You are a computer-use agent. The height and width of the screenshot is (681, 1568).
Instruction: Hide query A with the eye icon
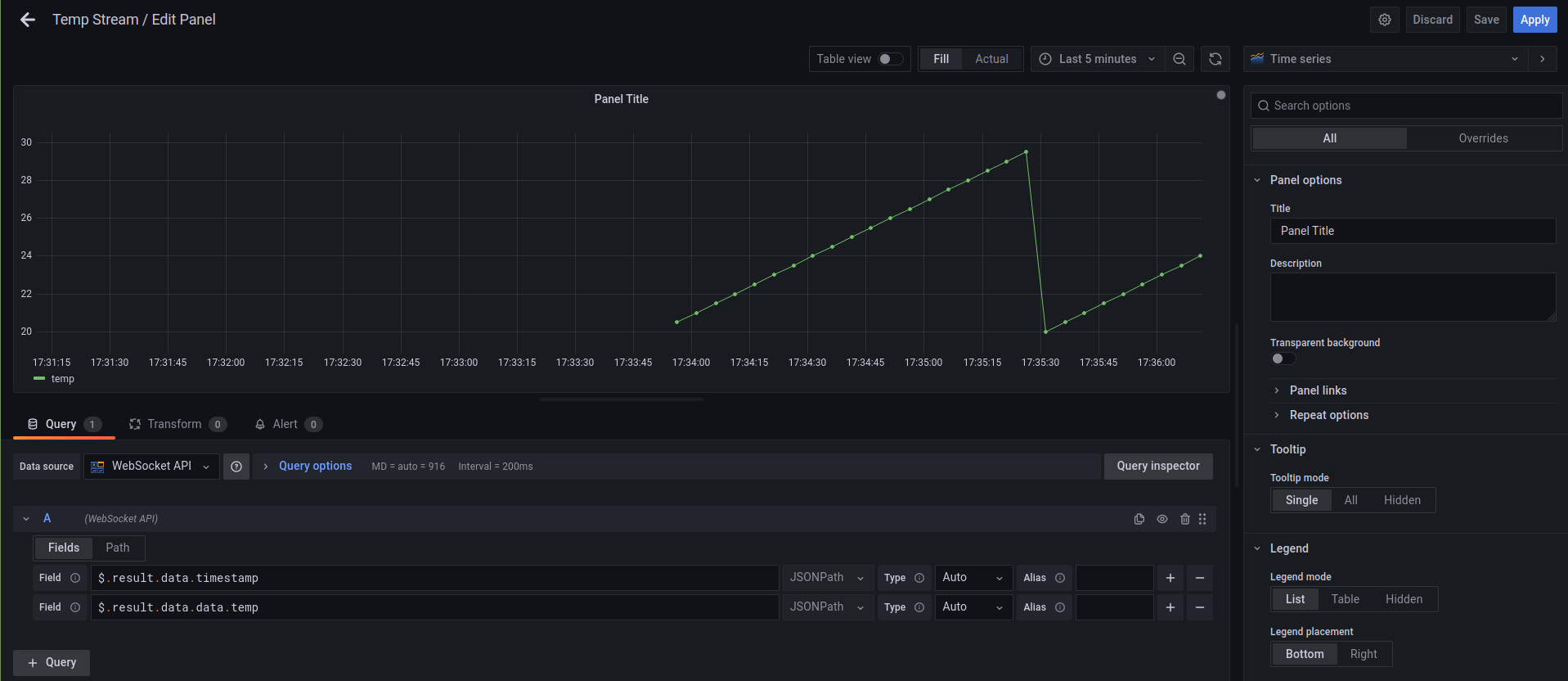click(1161, 519)
